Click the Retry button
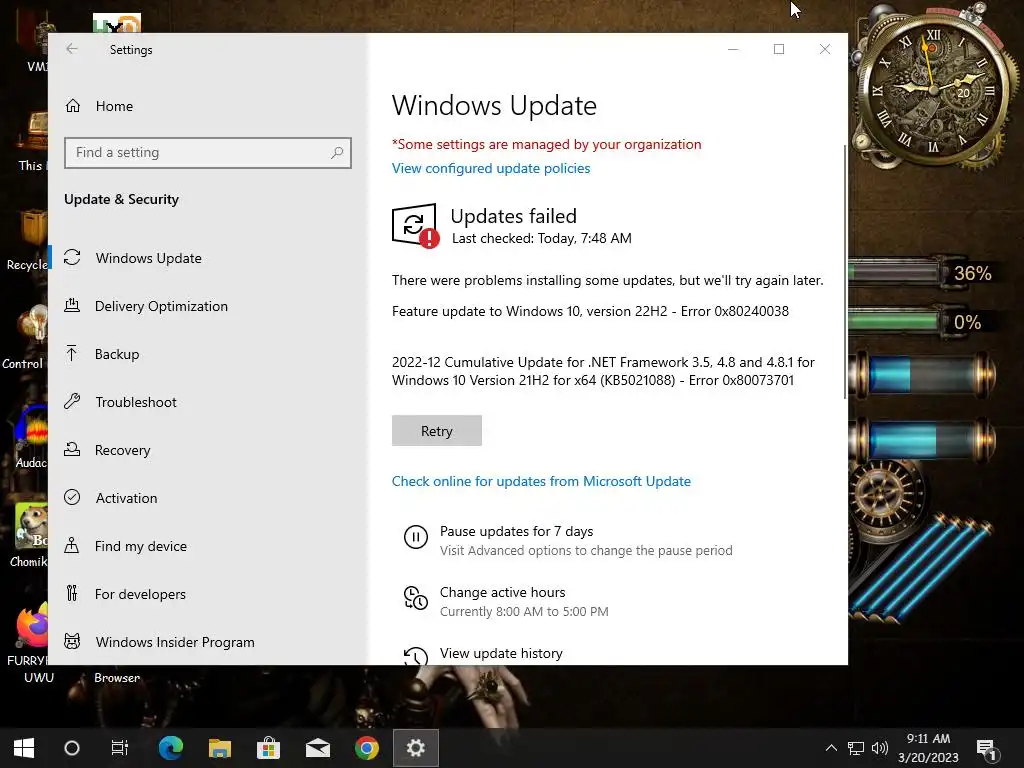This screenshot has height=768, width=1024. [437, 431]
